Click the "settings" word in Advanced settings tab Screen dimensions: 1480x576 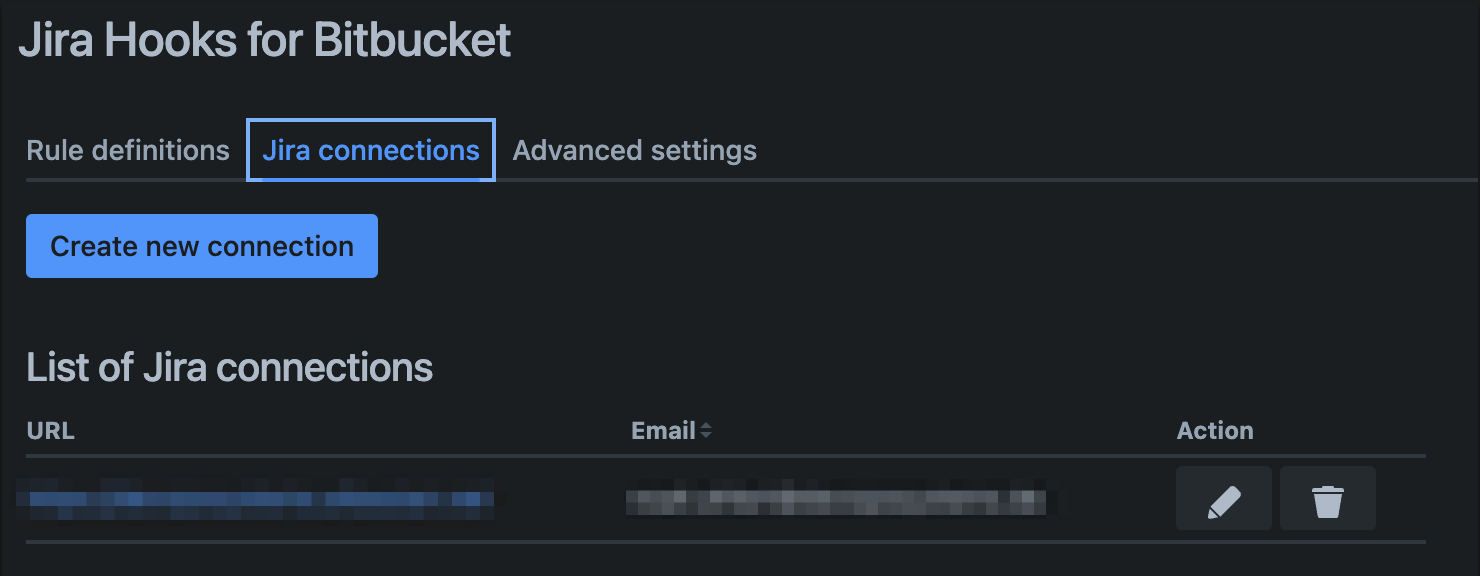point(704,151)
